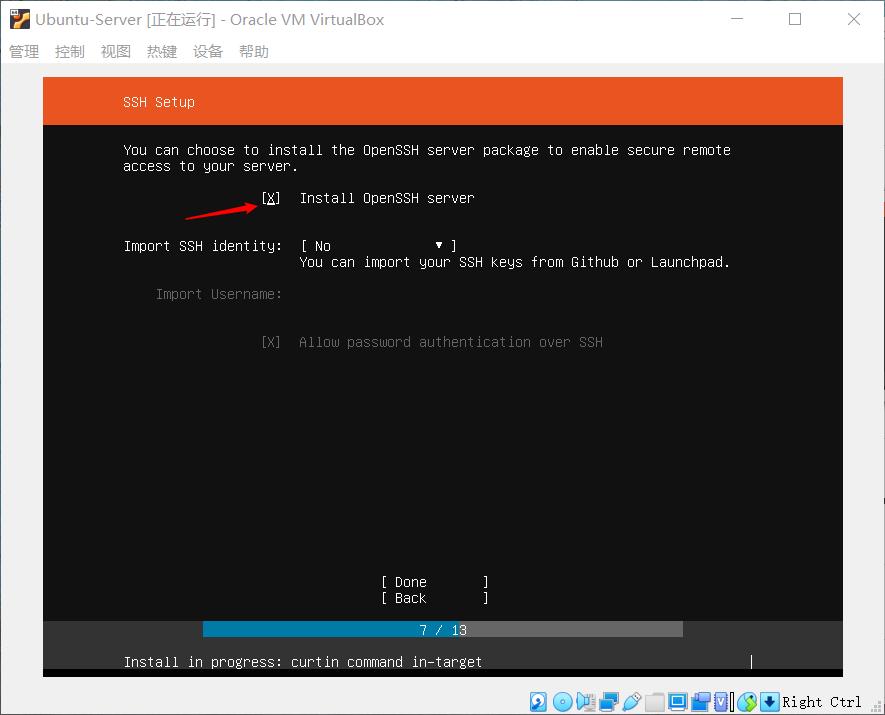Toggle Allow password authentication over SSH

click(x=270, y=342)
